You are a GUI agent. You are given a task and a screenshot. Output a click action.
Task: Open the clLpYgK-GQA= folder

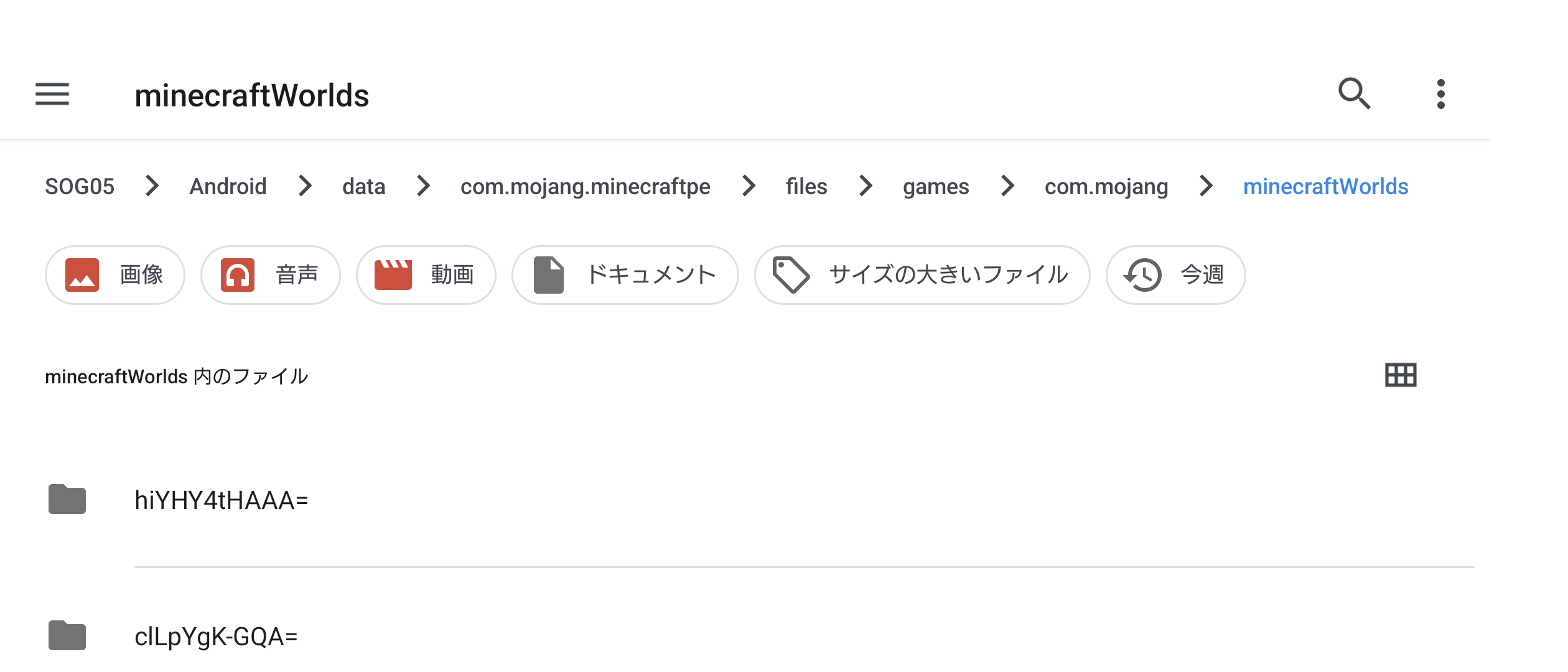click(216, 637)
